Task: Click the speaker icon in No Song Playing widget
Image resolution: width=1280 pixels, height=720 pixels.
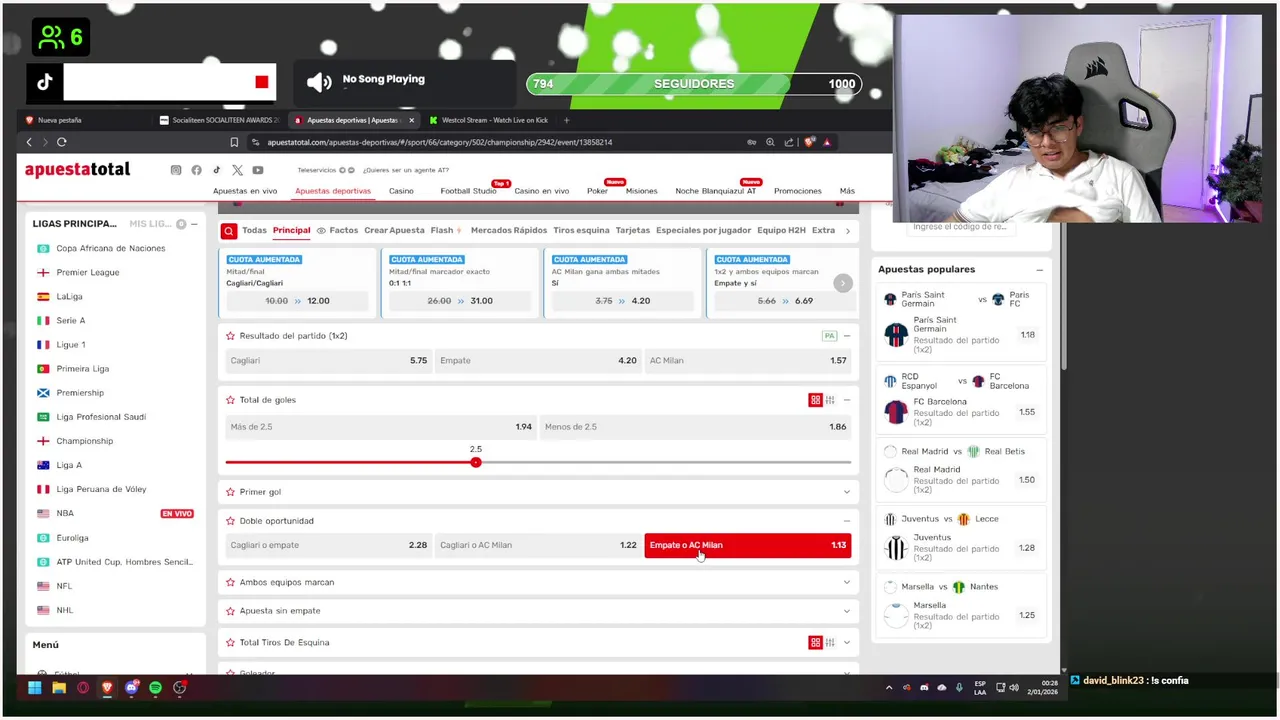Action: [319, 83]
